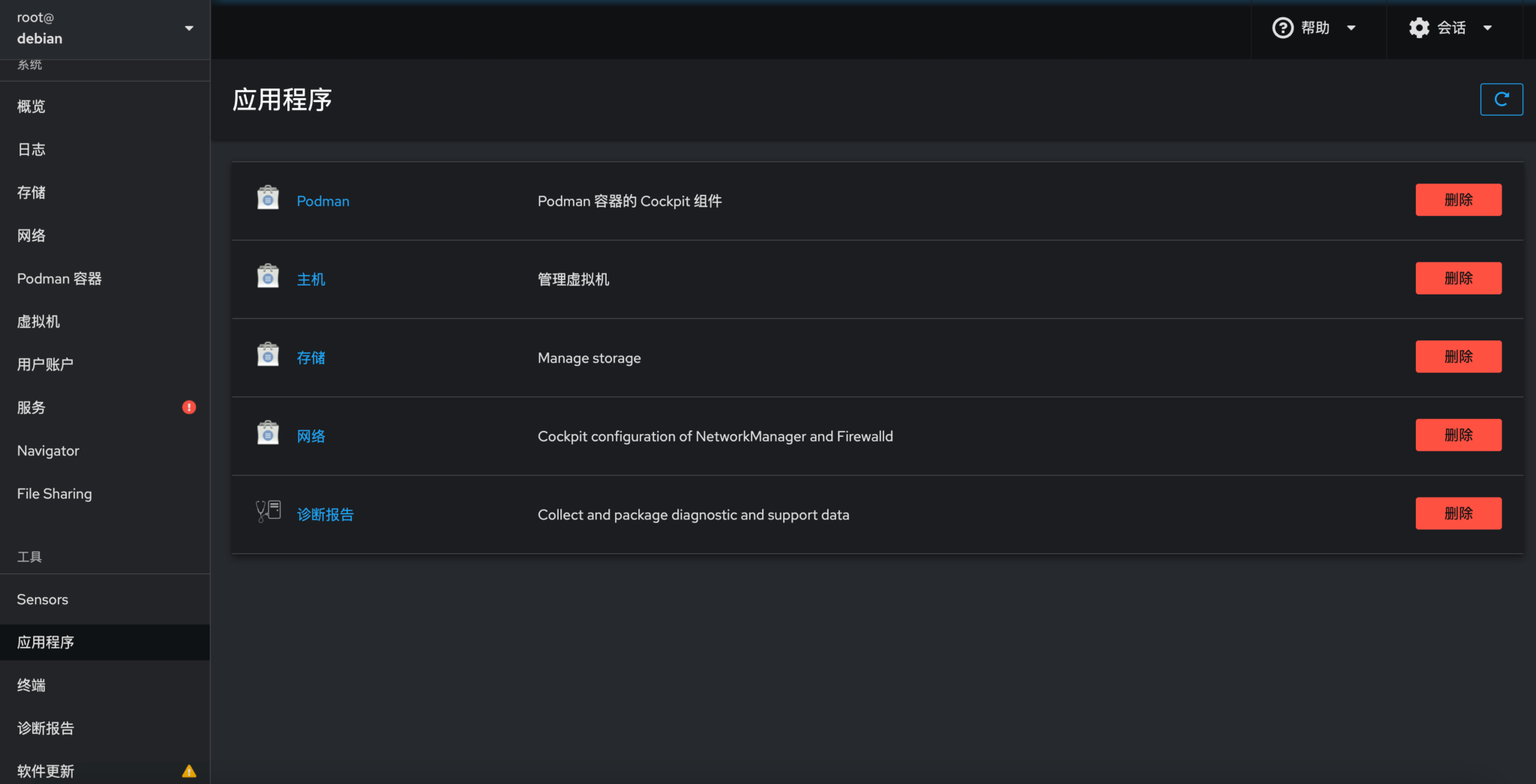The image size is (1536, 784).
Task: Remove Podman with its 删除 button
Action: coord(1458,200)
